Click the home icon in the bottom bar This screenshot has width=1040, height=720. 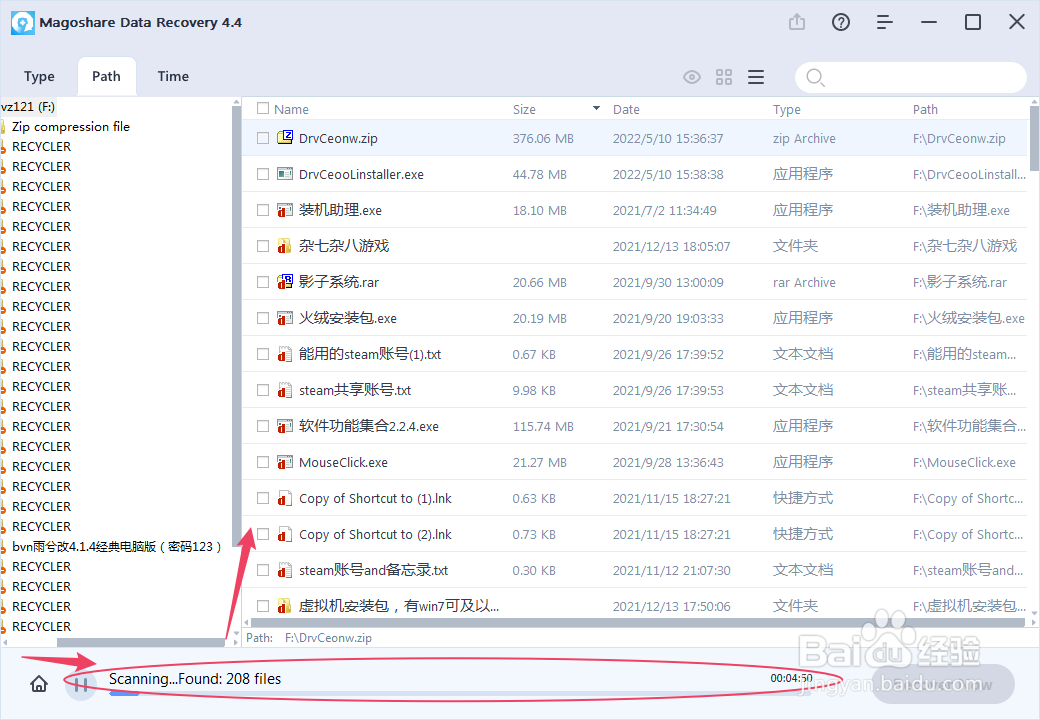(39, 684)
